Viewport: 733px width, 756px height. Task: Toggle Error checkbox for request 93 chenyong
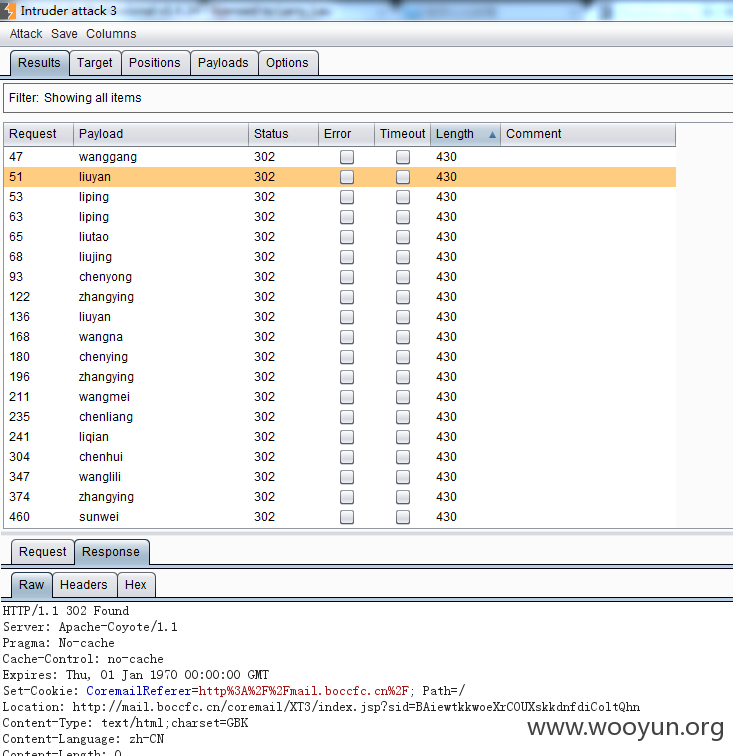click(347, 277)
